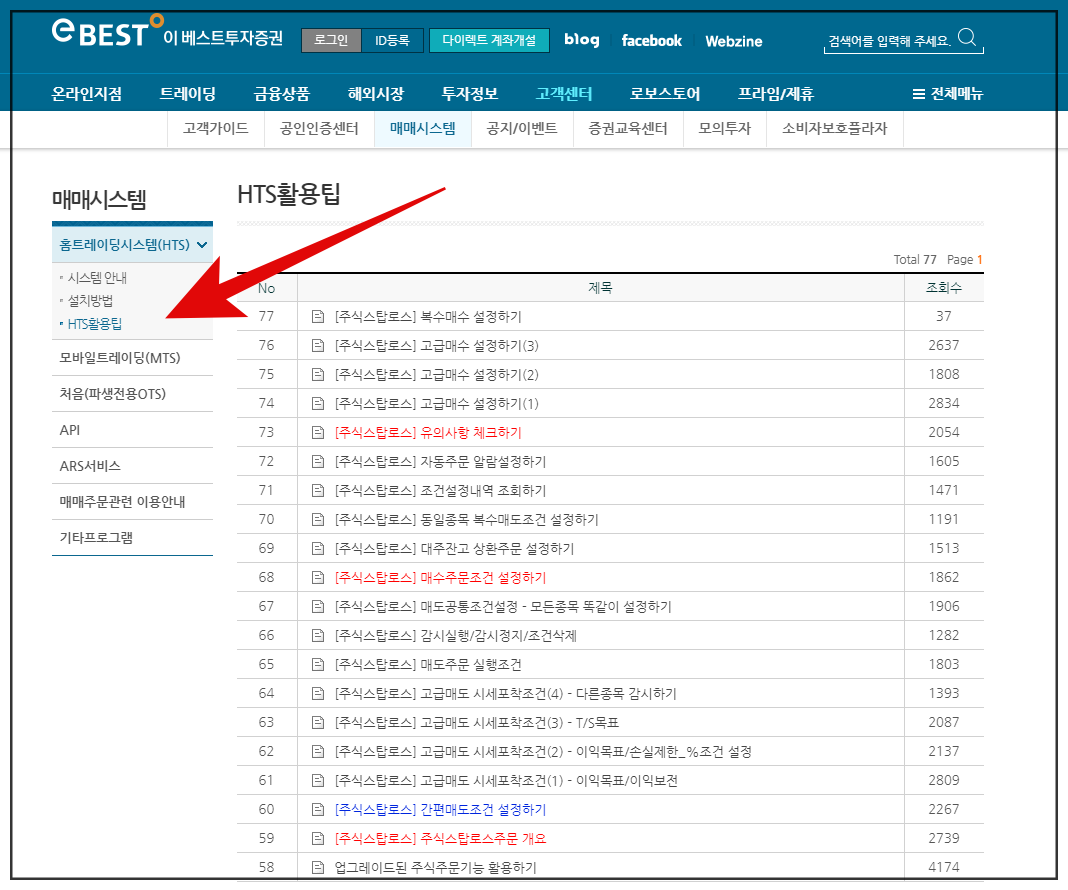Click document icon on row 67
1068x890 pixels.
[317, 607]
